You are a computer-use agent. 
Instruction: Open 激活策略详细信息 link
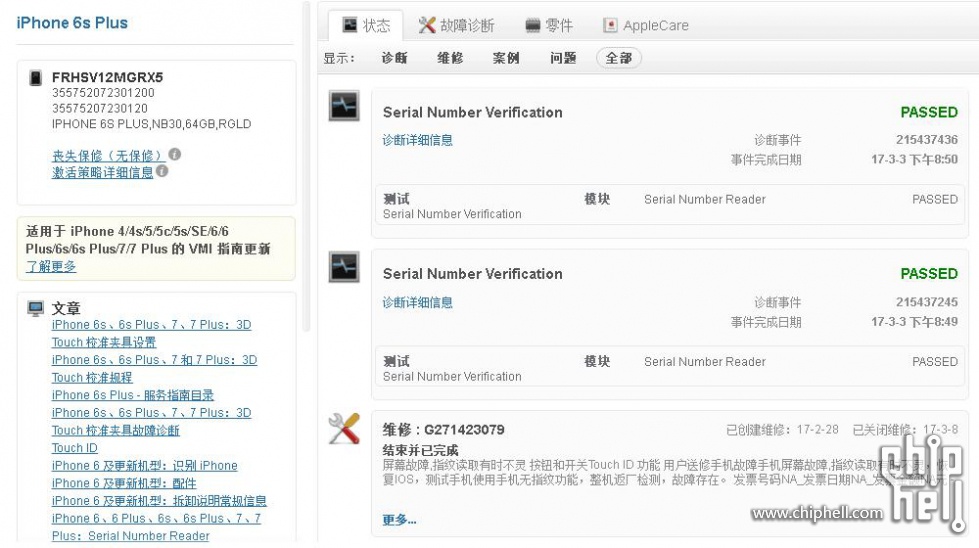(102, 172)
